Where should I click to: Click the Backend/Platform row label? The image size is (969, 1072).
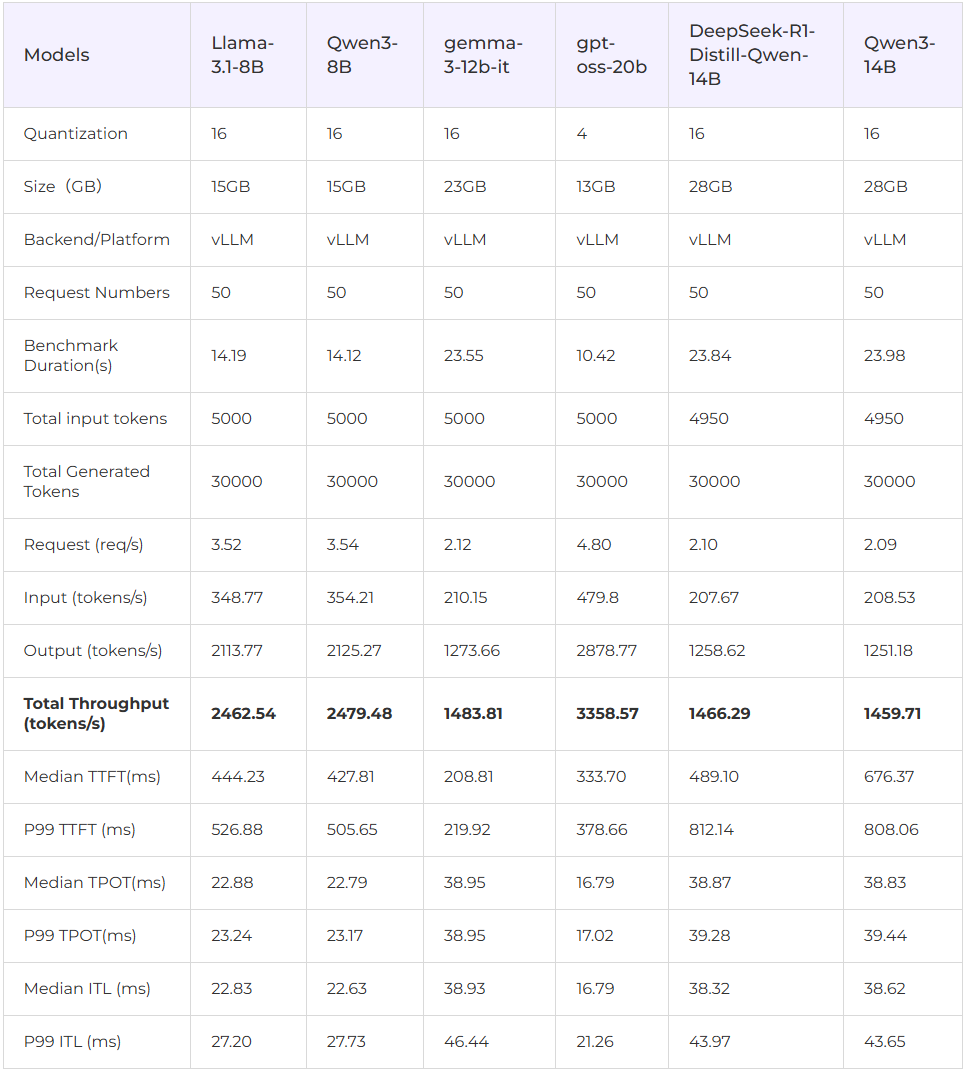[x=96, y=239]
